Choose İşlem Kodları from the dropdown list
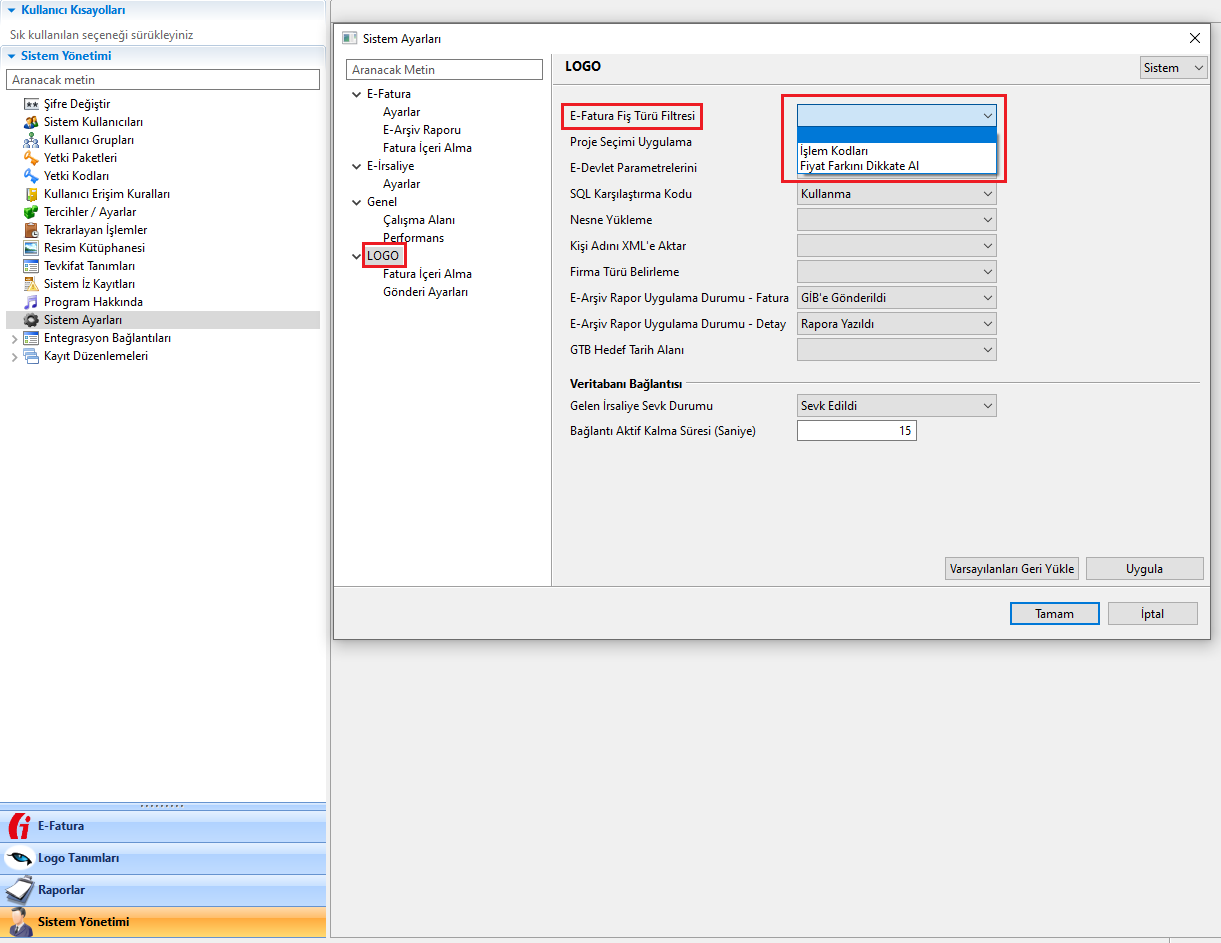 897,151
